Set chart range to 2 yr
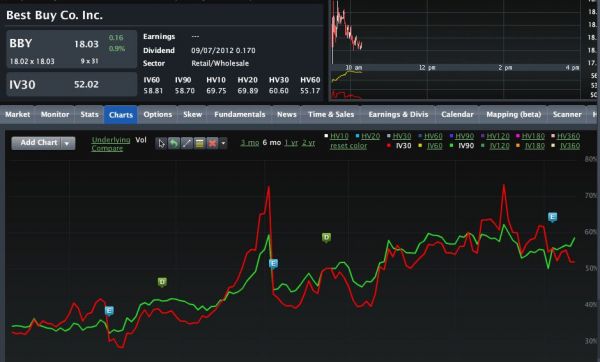 (308, 143)
